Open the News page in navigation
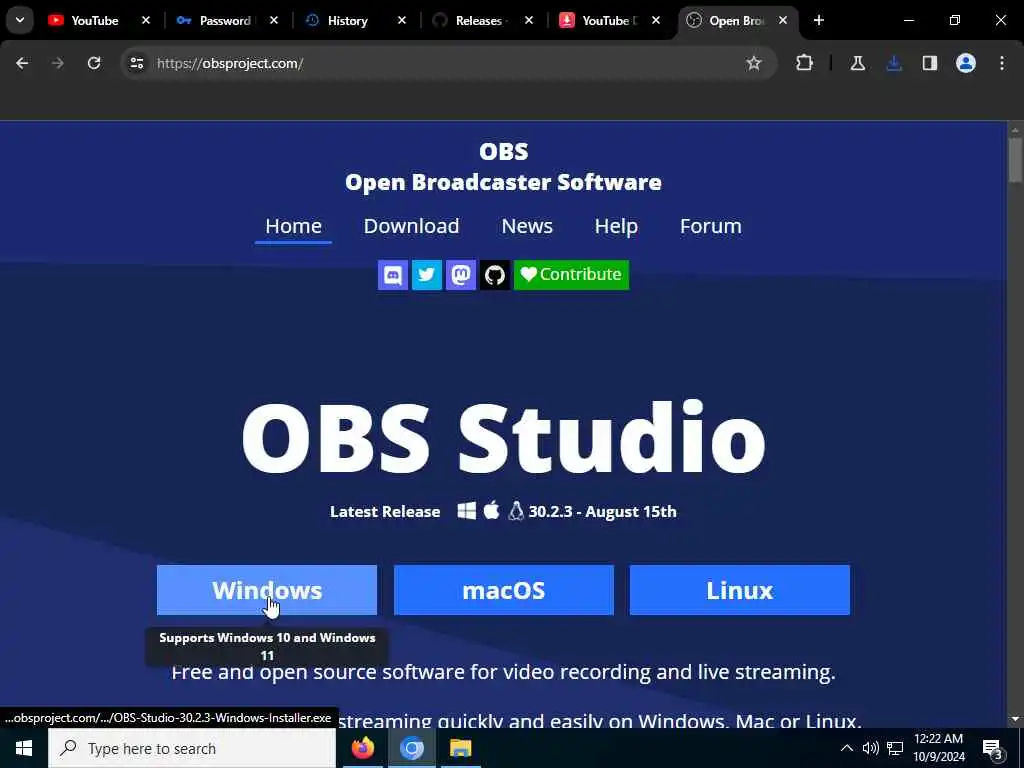This screenshot has height=768, width=1024. pos(527,226)
